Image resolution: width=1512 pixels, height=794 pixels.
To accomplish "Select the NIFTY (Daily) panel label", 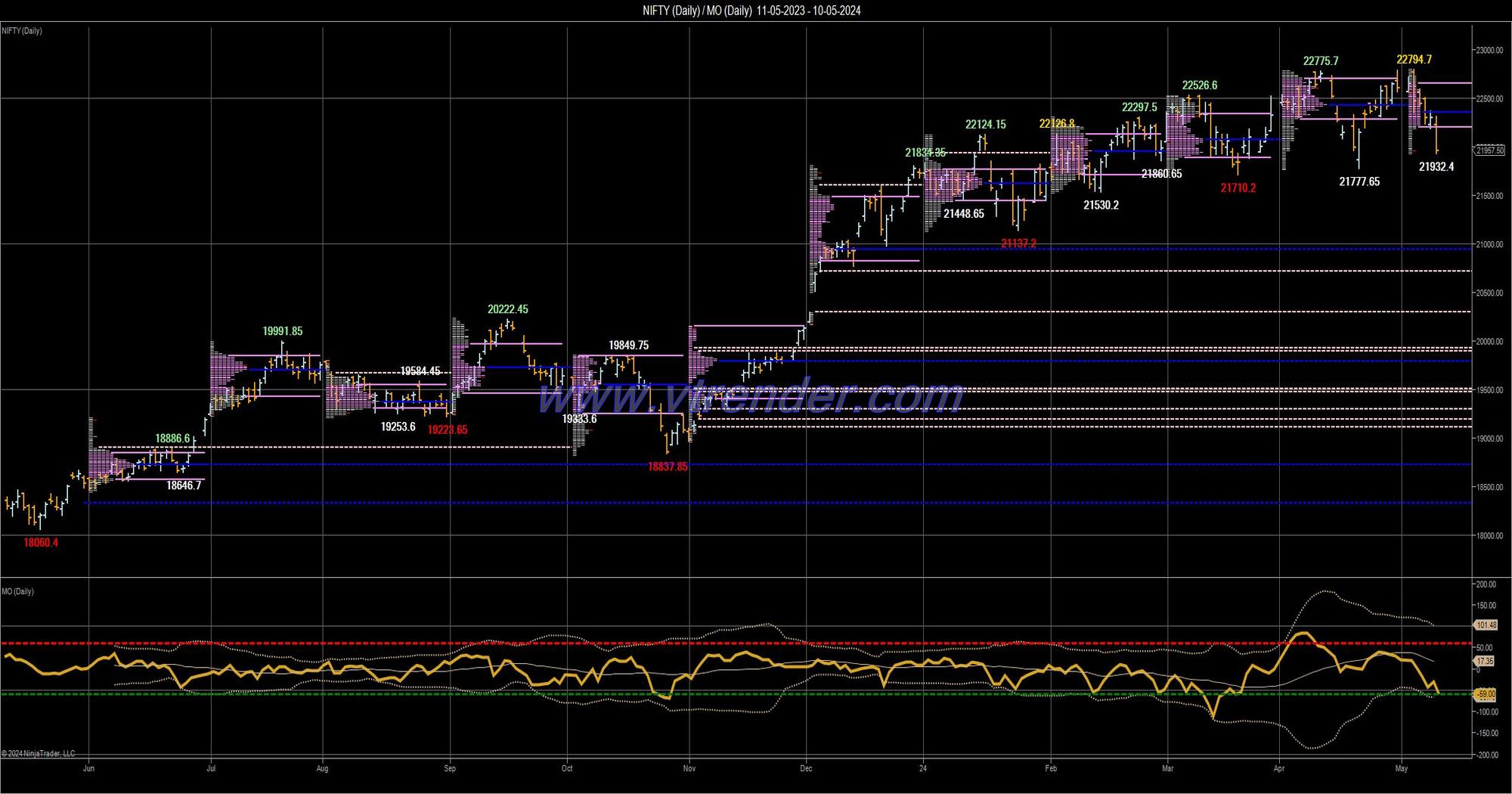I will 22,31.
